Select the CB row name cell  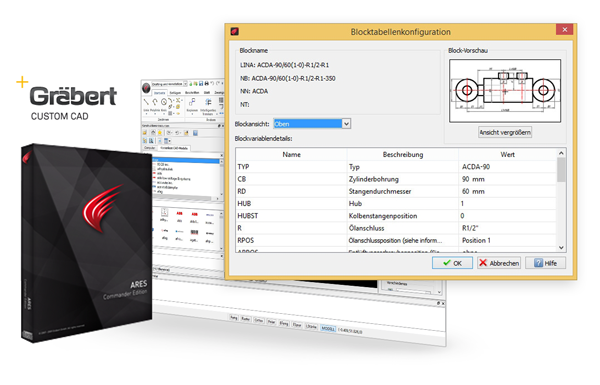point(292,179)
